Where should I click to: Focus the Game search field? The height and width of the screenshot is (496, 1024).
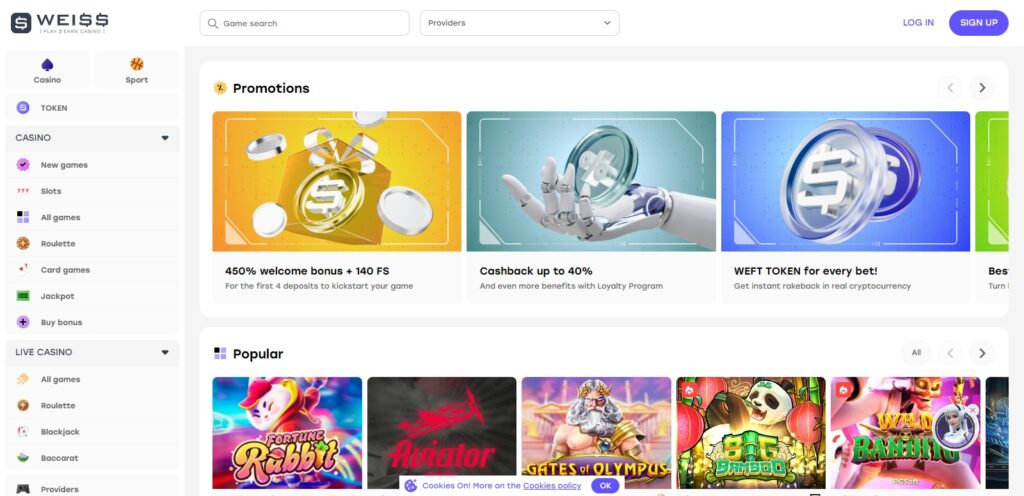(304, 23)
